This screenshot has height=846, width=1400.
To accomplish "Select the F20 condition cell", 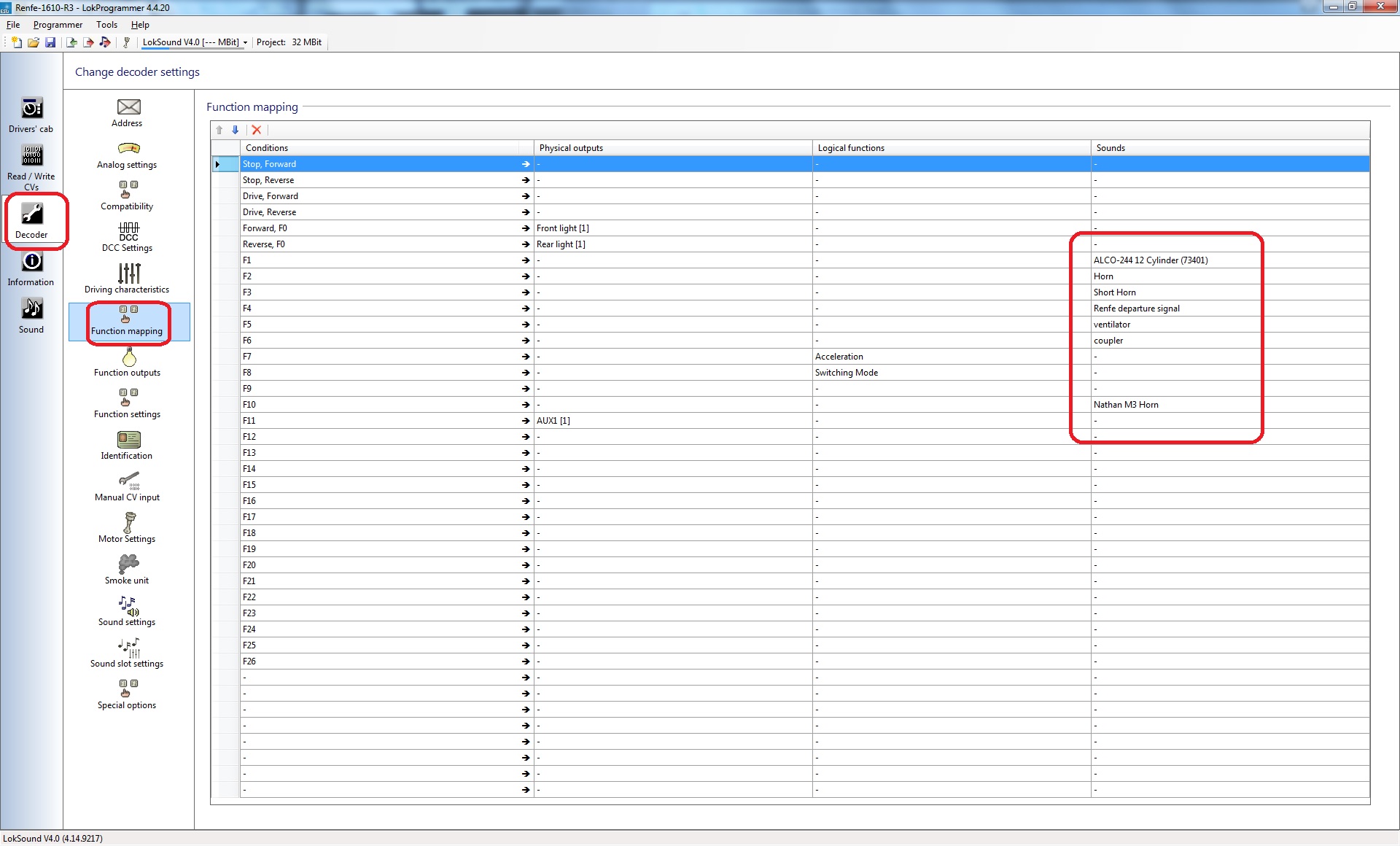I will (387, 565).
